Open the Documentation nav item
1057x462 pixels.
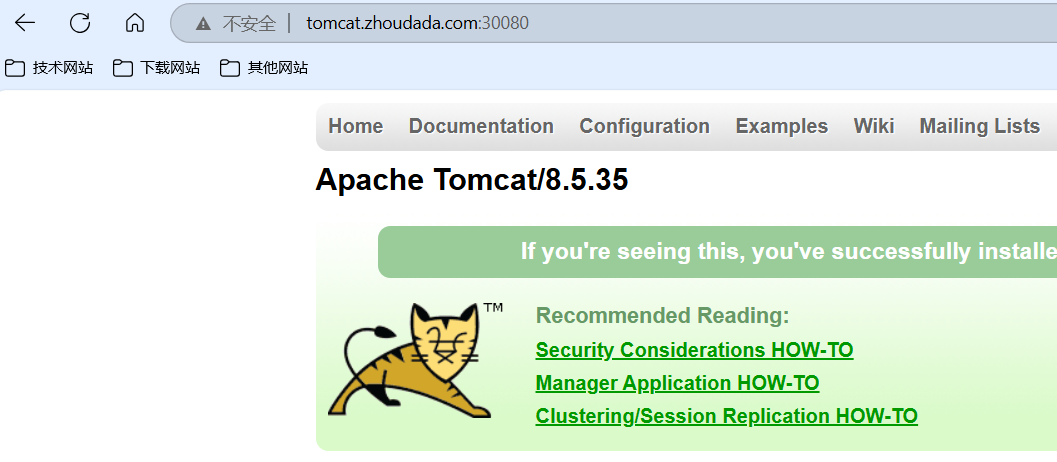481,126
